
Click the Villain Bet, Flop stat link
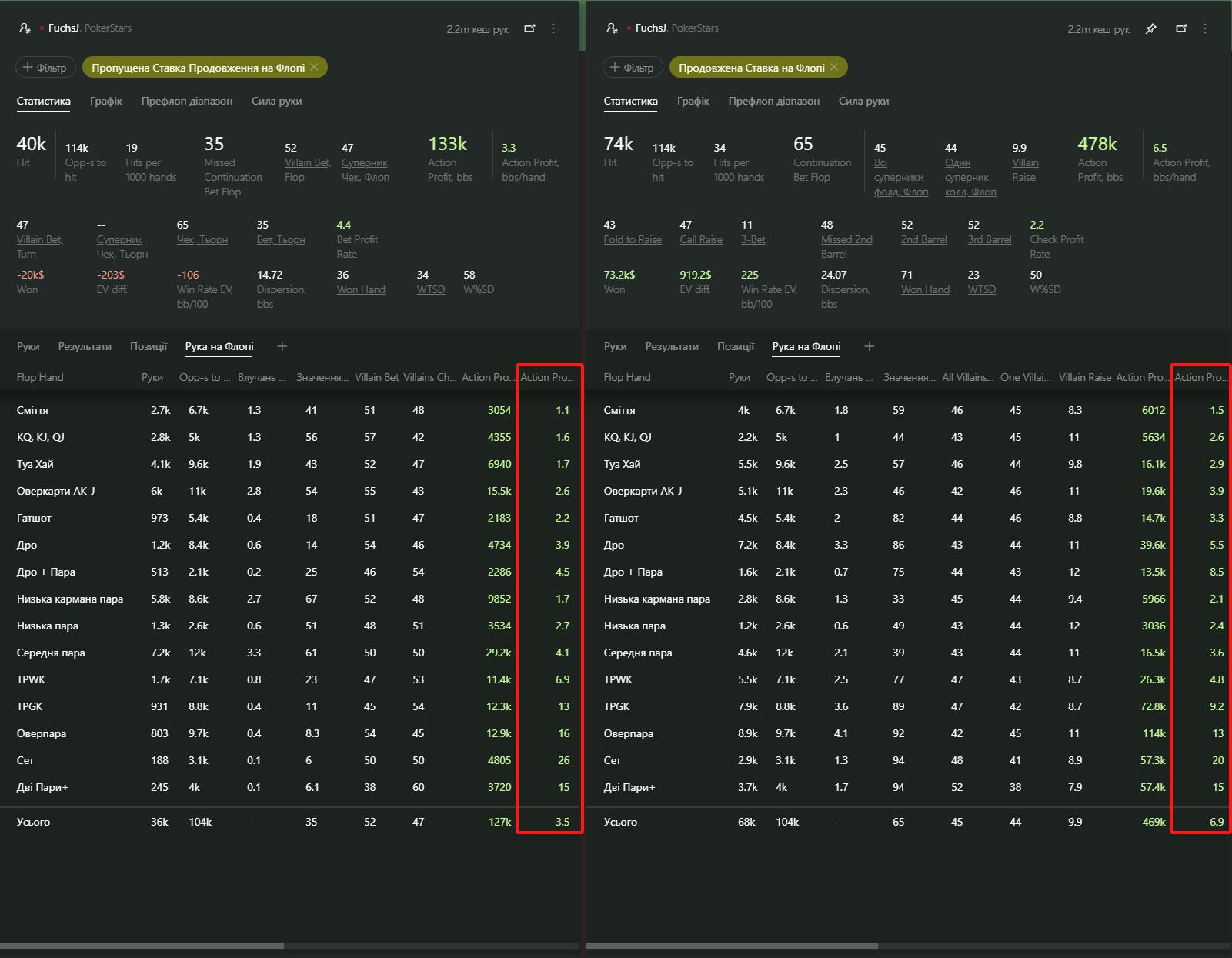tap(308, 170)
